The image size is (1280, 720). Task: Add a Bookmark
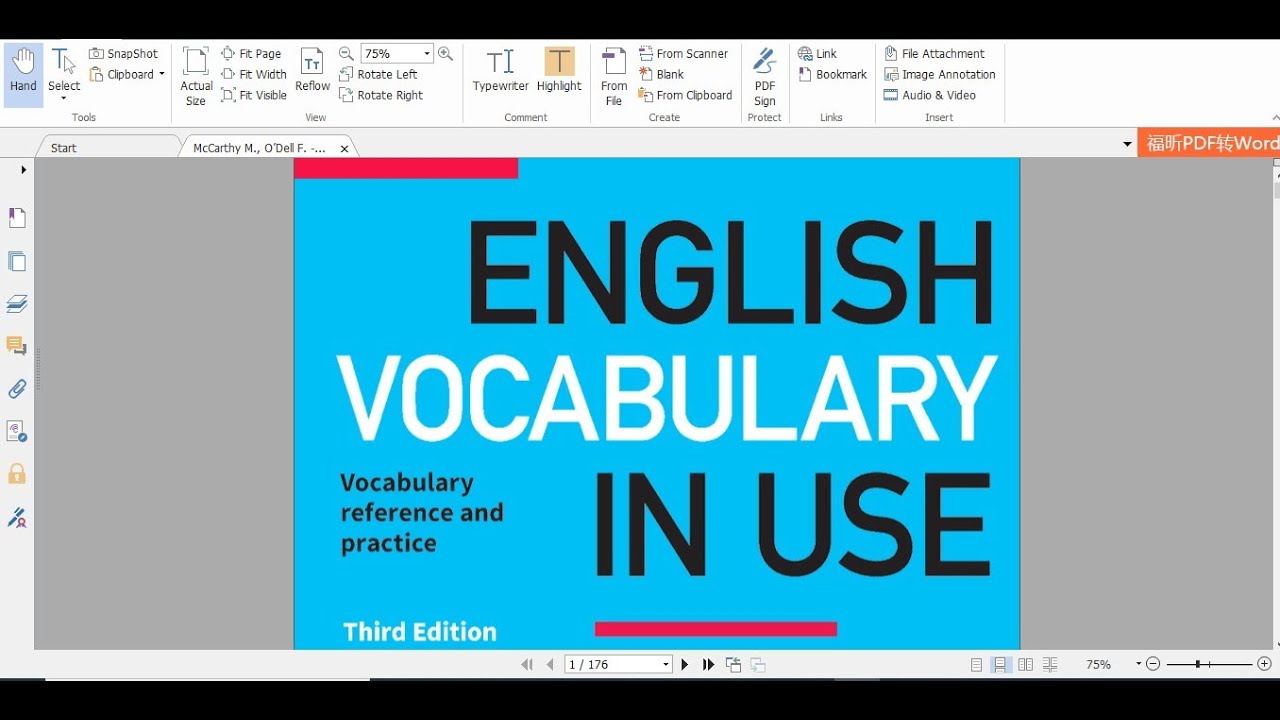coord(832,74)
